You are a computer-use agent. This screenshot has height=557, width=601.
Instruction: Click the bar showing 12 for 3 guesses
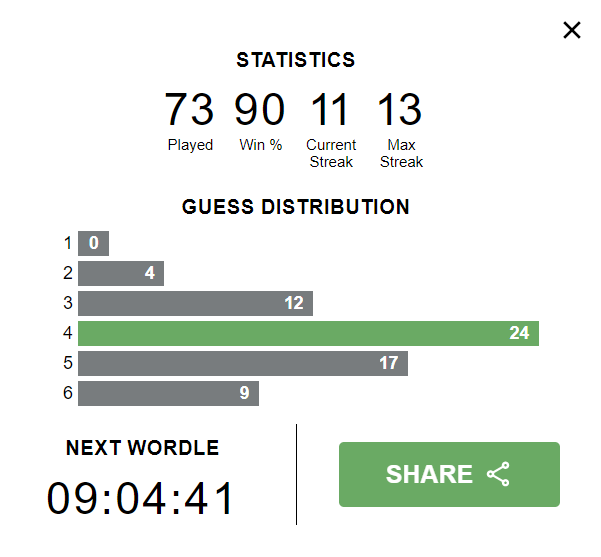point(195,303)
